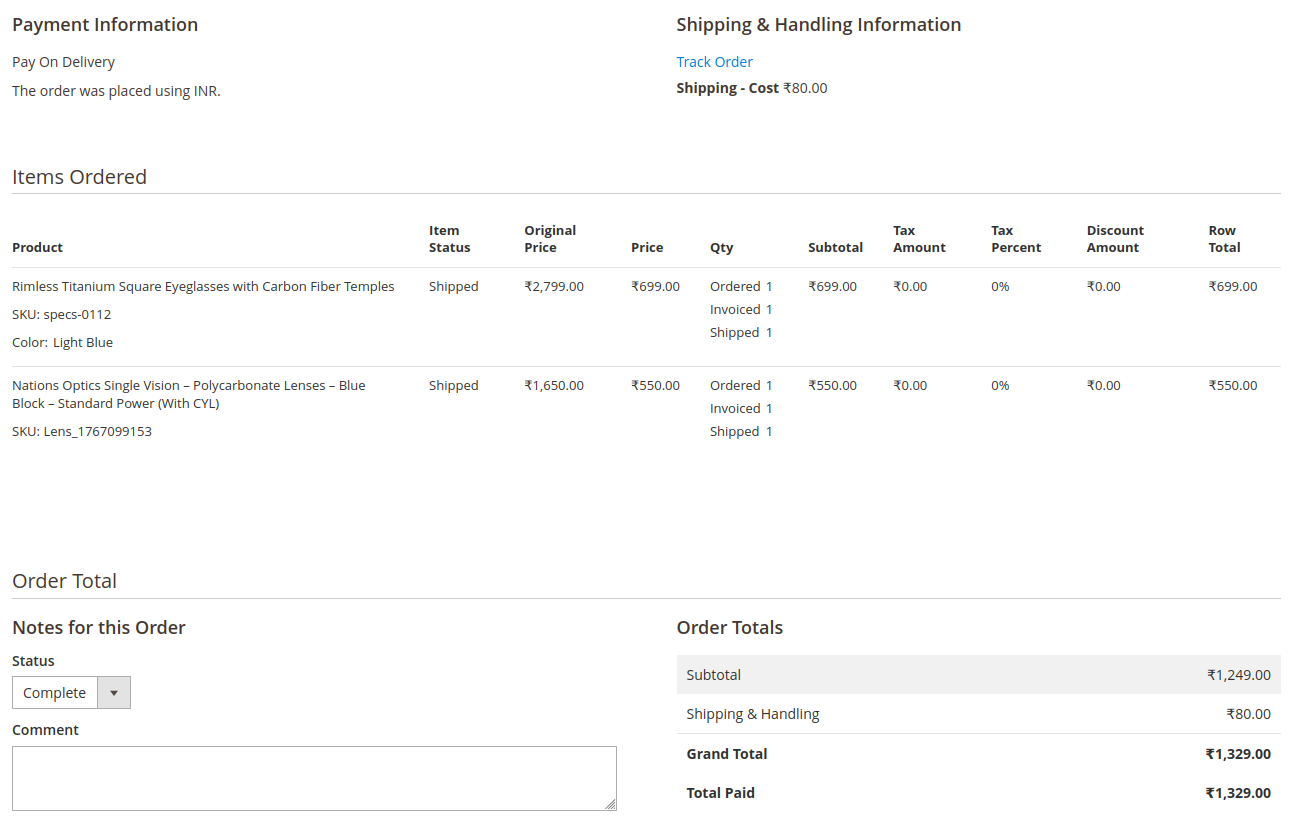The image size is (1296, 819).
Task: Open the Track Order link
Action: [714, 62]
